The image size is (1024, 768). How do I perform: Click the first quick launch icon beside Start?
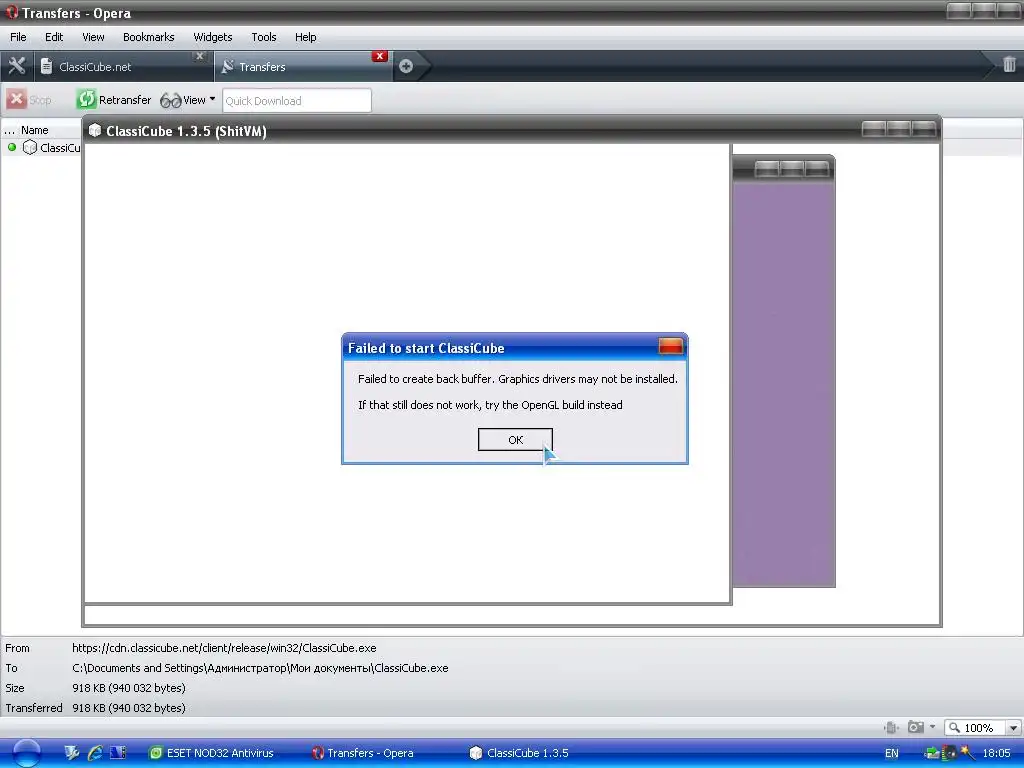71,753
